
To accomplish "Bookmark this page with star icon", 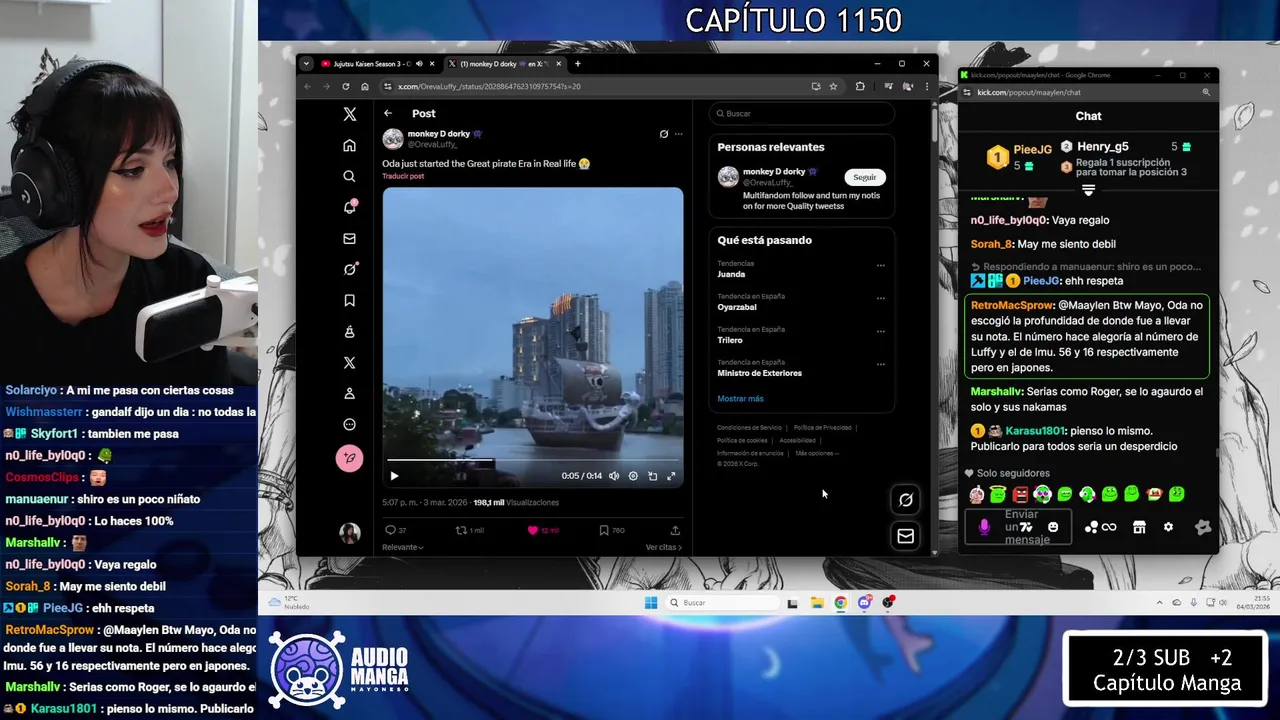I will pyautogui.click(x=833, y=86).
